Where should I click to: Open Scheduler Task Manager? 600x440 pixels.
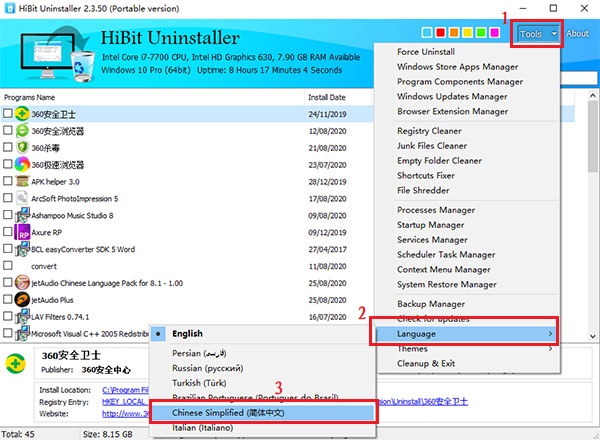446,255
